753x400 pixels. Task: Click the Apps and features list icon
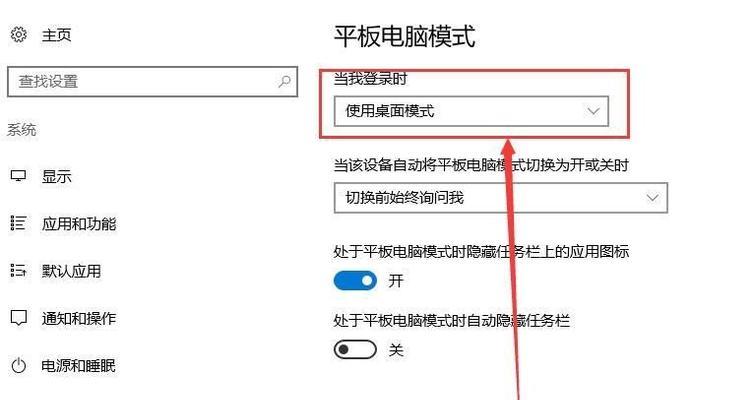(x=18, y=223)
